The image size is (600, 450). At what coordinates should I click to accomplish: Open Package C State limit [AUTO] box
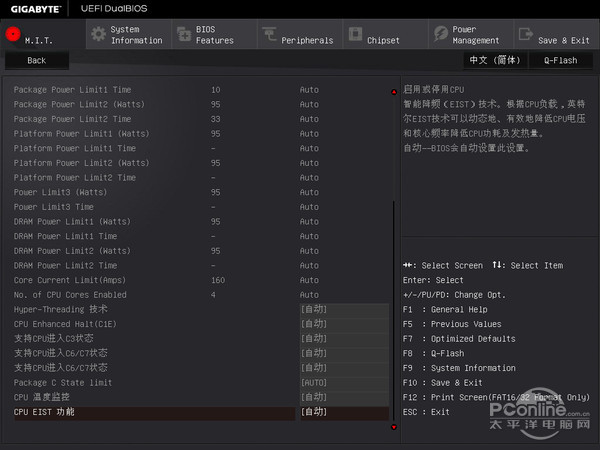344,383
